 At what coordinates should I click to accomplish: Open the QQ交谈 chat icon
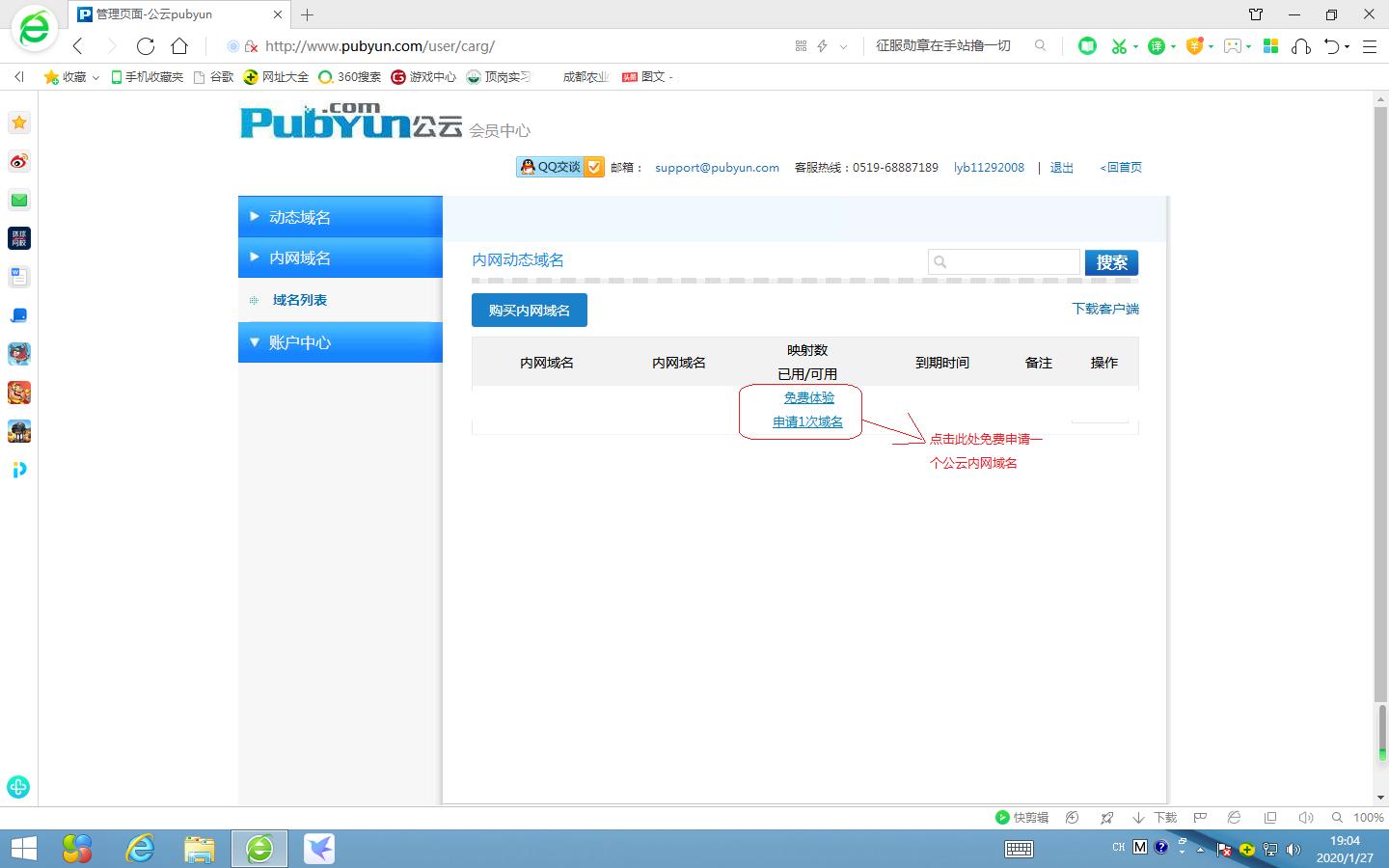[x=550, y=166]
